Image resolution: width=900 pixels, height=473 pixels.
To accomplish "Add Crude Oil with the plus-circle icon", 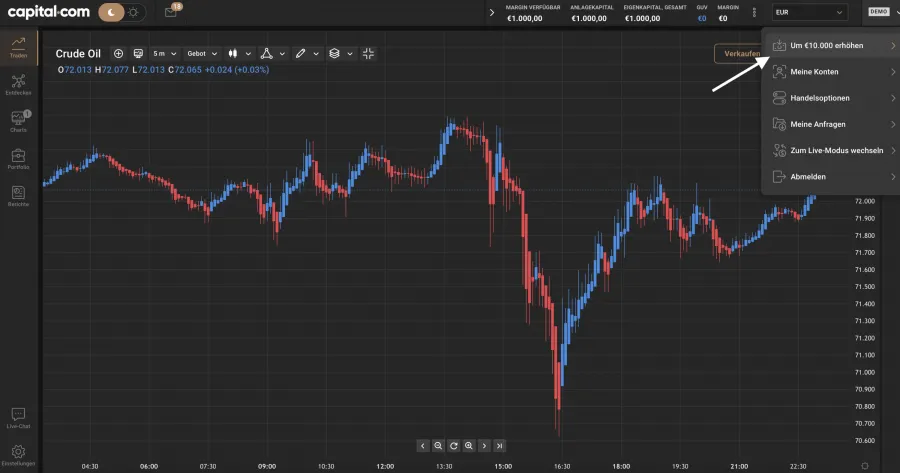I will pyautogui.click(x=118, y=53).
